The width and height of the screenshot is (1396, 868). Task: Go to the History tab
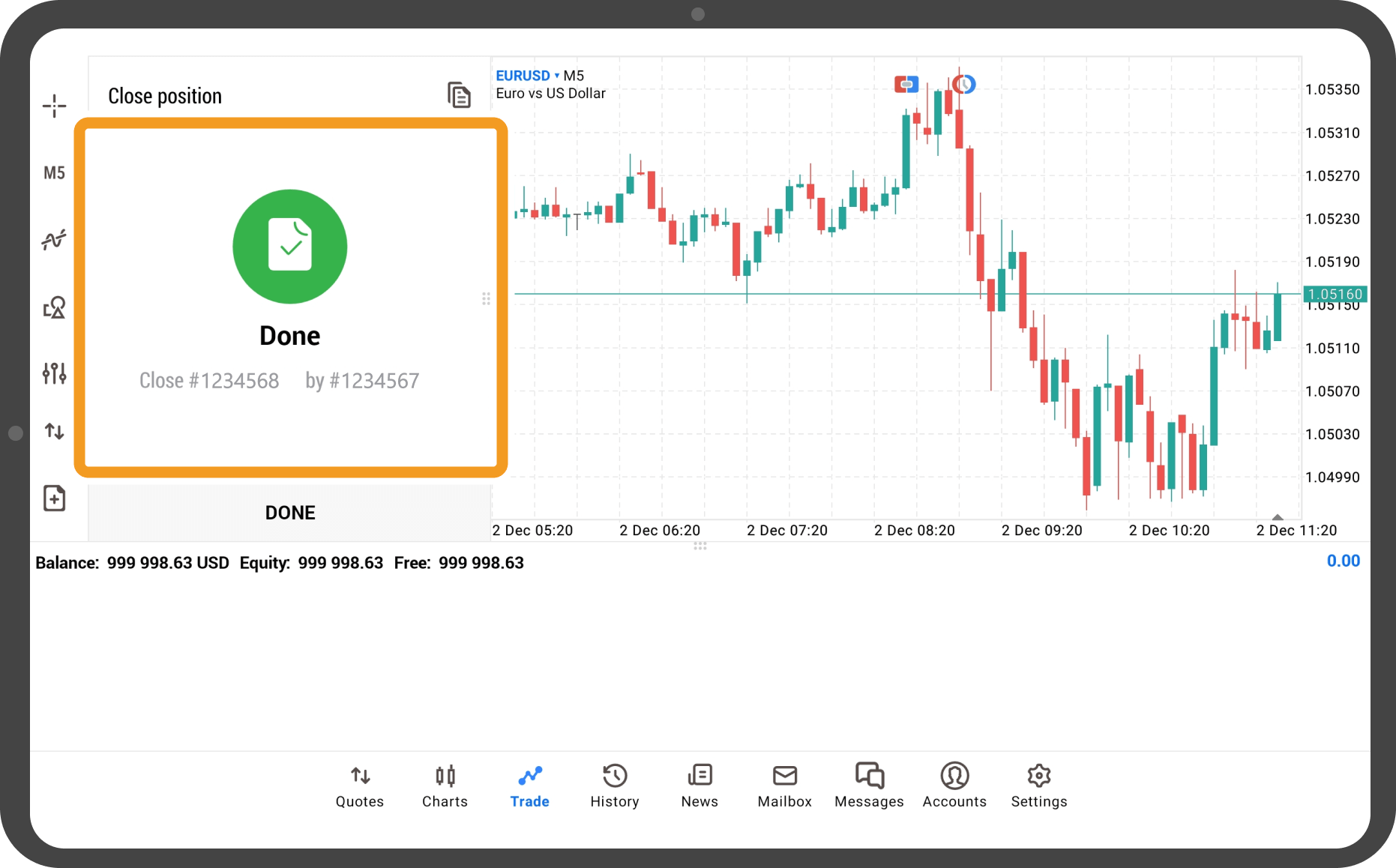point(615,786)
